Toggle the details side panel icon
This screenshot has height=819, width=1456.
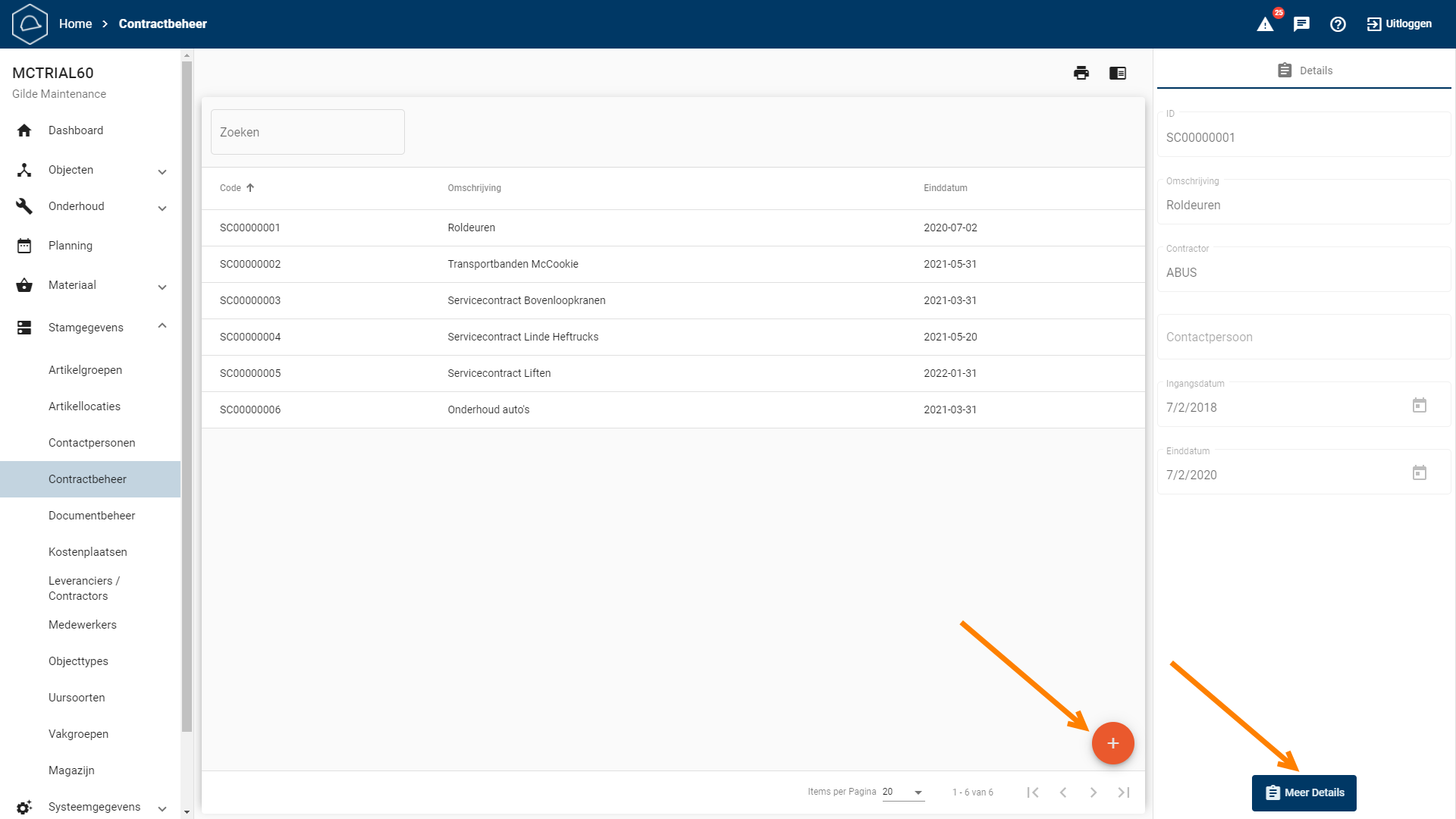coord(1118,73)
